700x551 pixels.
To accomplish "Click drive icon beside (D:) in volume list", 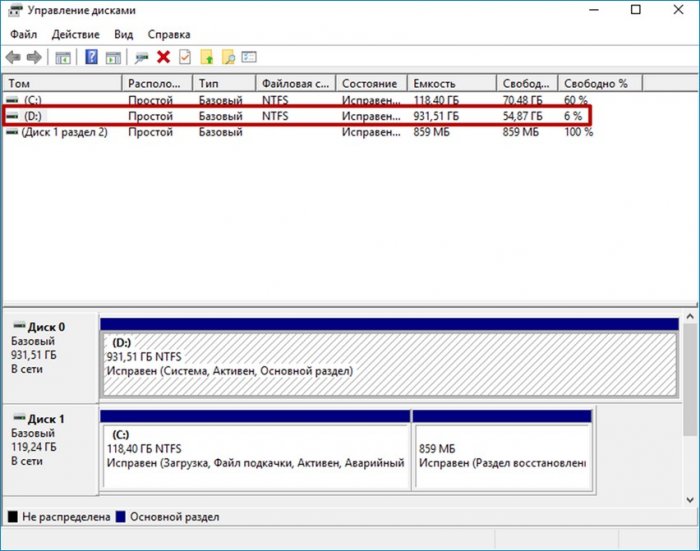I will (12, 116).
